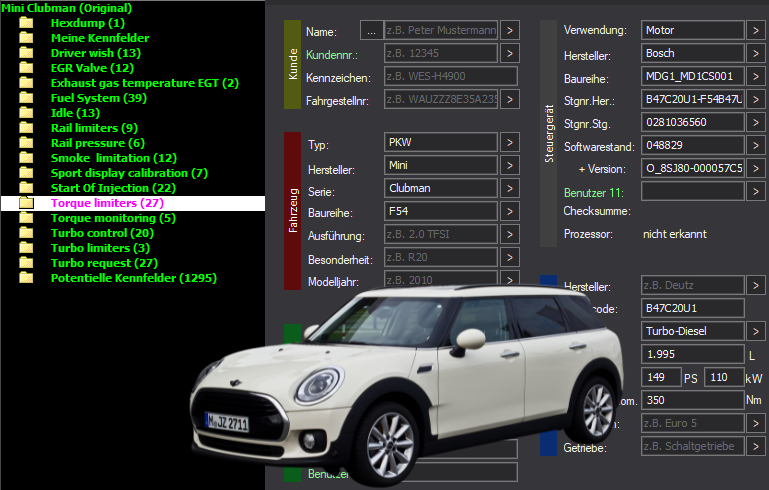Click the green Benutzer 11 label

[x=593, y=193]
